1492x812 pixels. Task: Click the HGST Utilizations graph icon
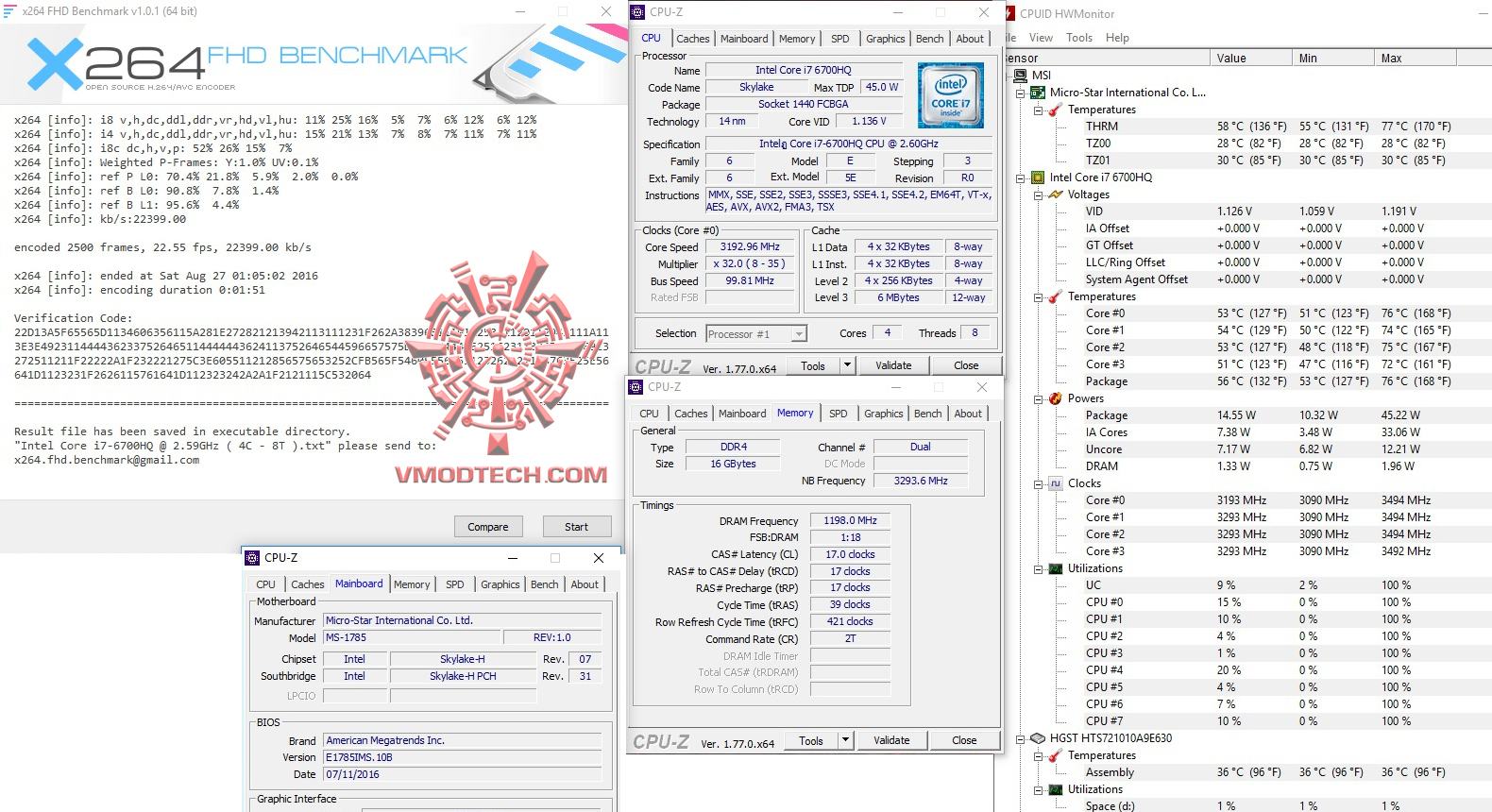[1056, 789]
